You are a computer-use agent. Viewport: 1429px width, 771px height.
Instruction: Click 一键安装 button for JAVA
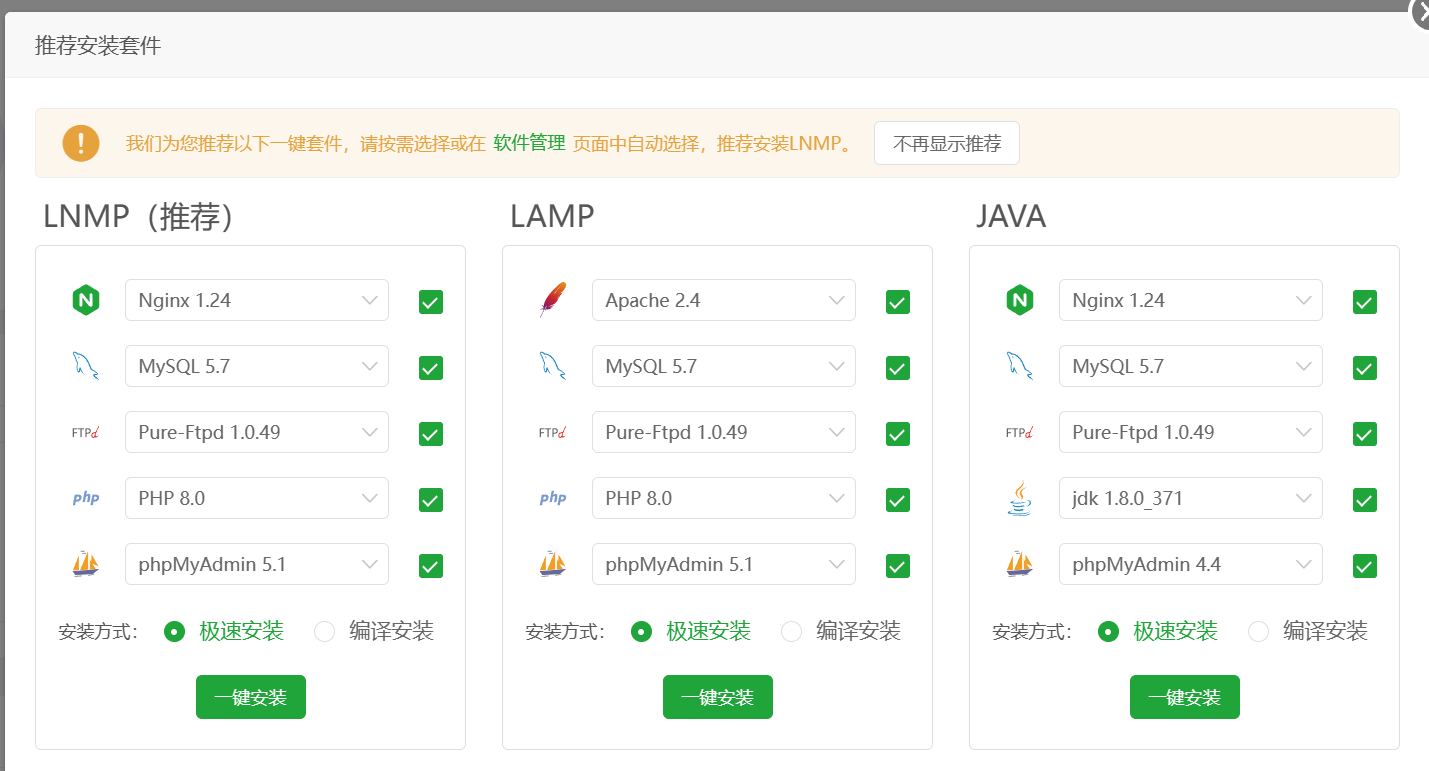pyautogui.click(x=1185, y=697)
